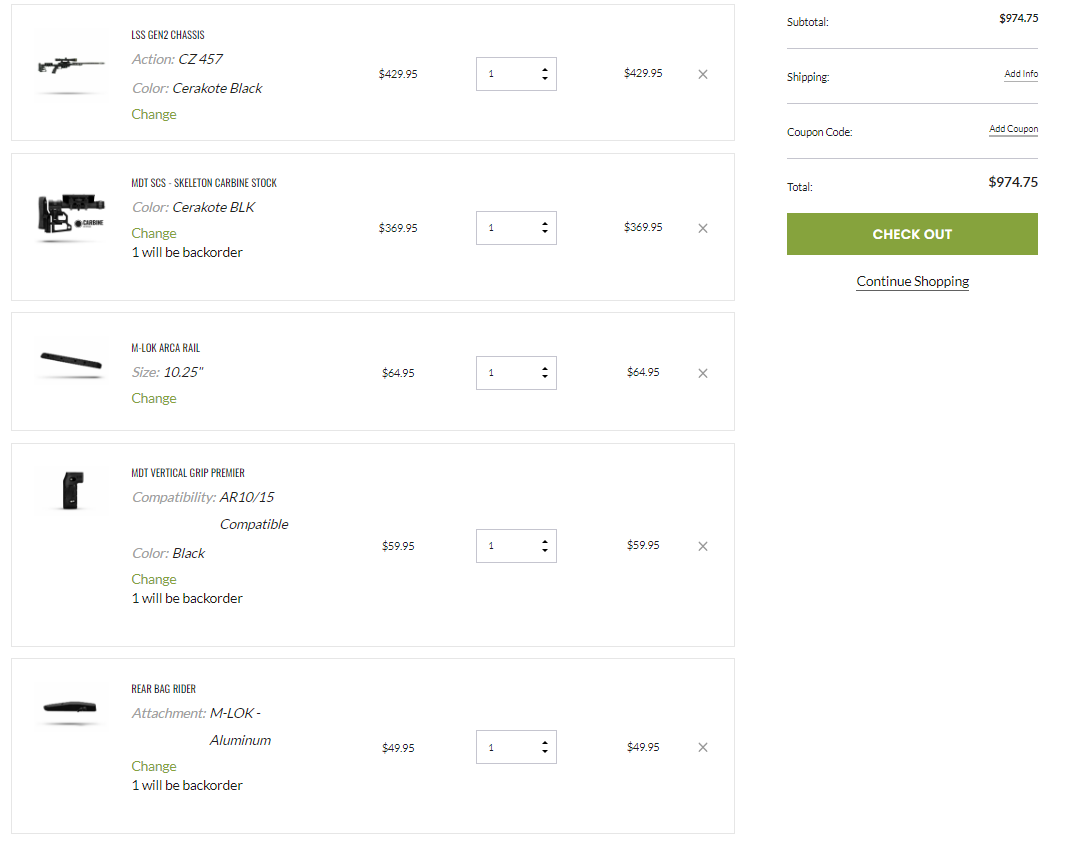Remove Rear Bag Rider from cart
The width and height of the screenshot is (1070, 845).
(702, 747)
